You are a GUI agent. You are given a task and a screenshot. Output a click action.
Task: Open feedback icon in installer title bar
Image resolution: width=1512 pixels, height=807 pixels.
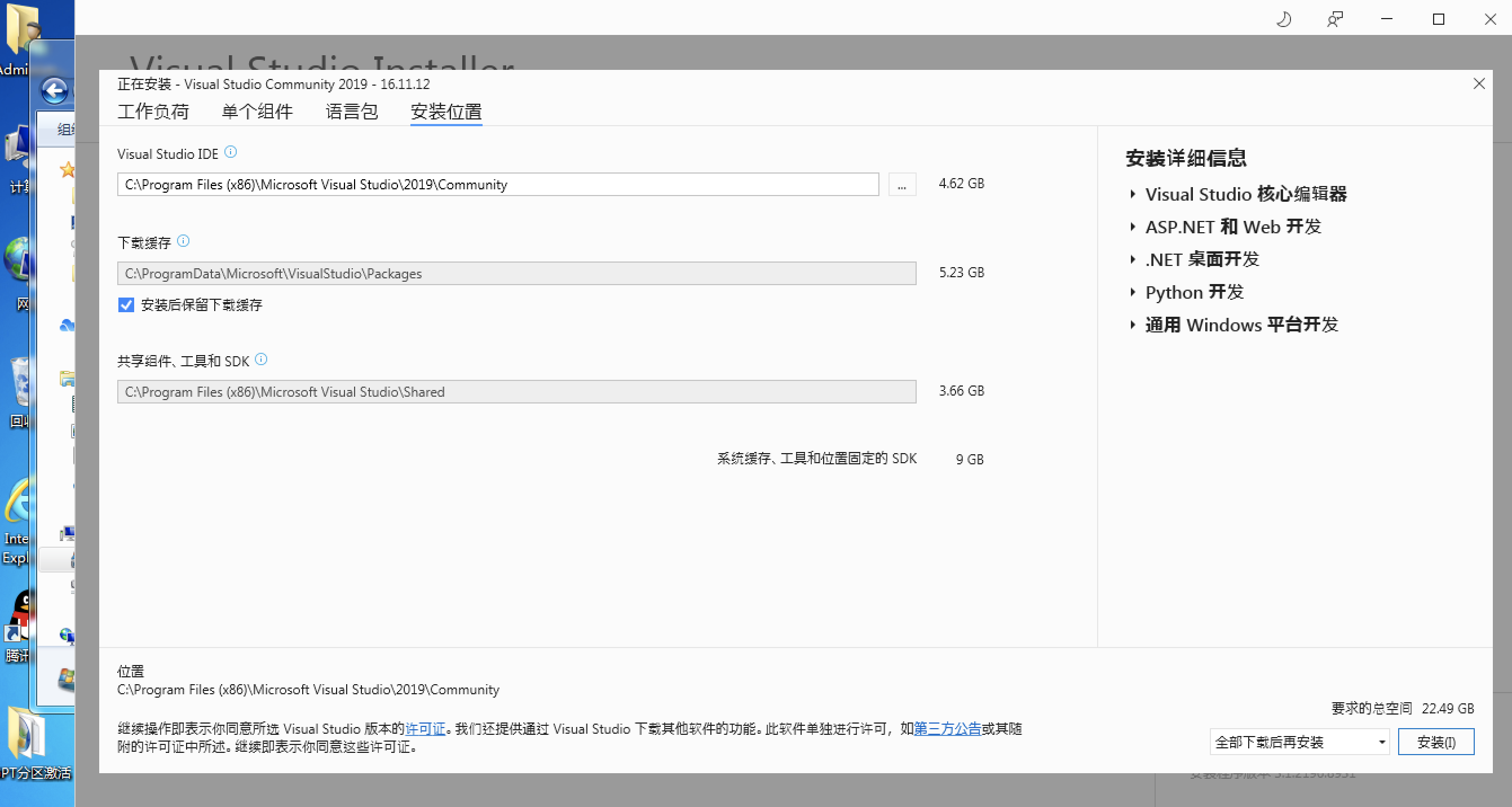click(1335, 19)
